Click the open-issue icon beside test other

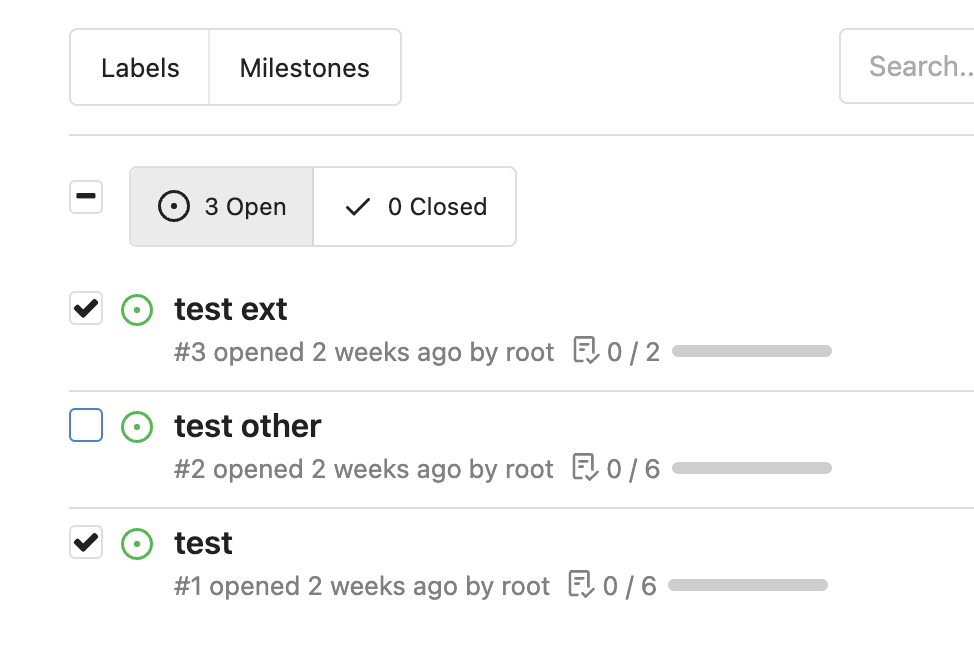tap(137, 427)
